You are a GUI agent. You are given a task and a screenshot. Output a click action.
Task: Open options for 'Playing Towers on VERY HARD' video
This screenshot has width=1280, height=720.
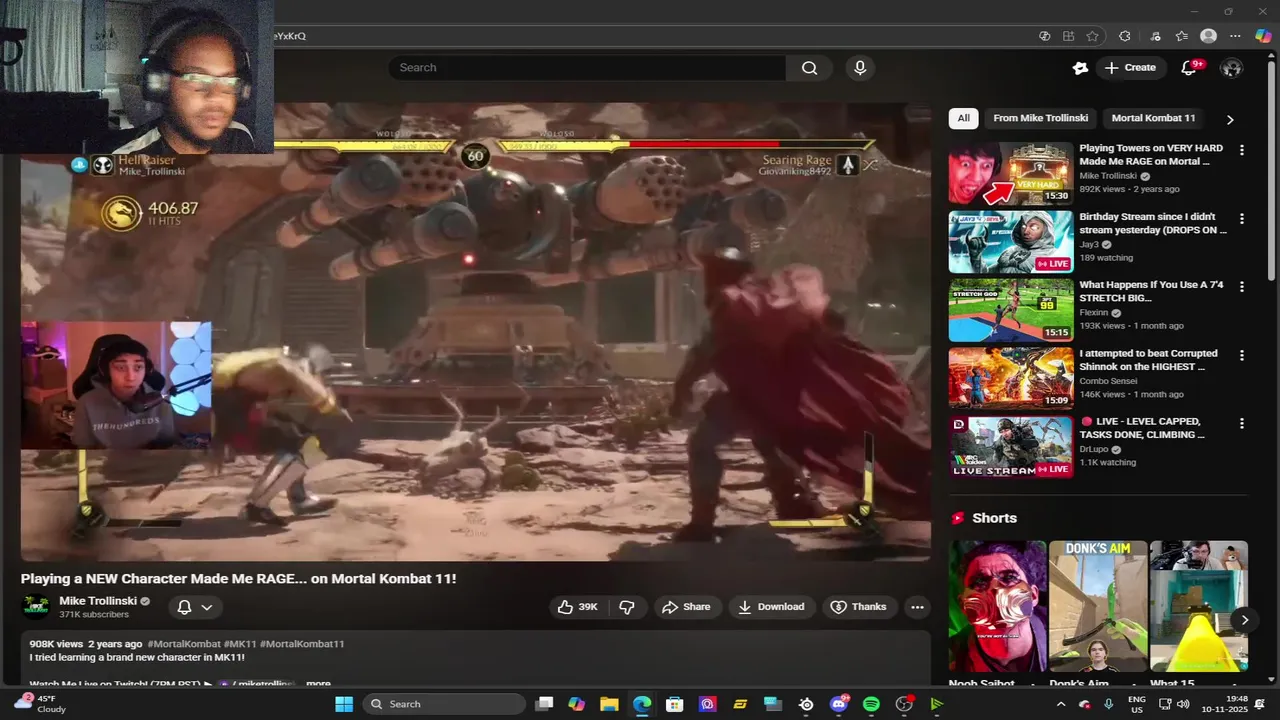(1242, 150)
